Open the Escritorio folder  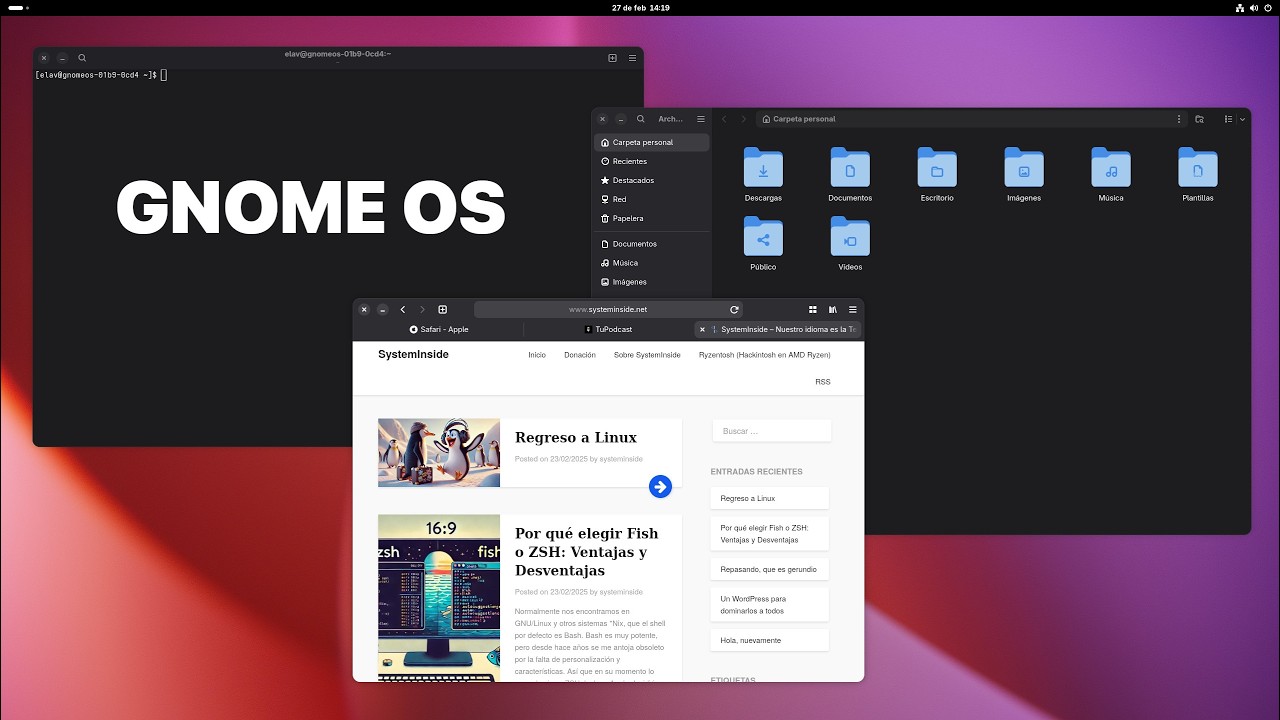[x=937, y=175]
